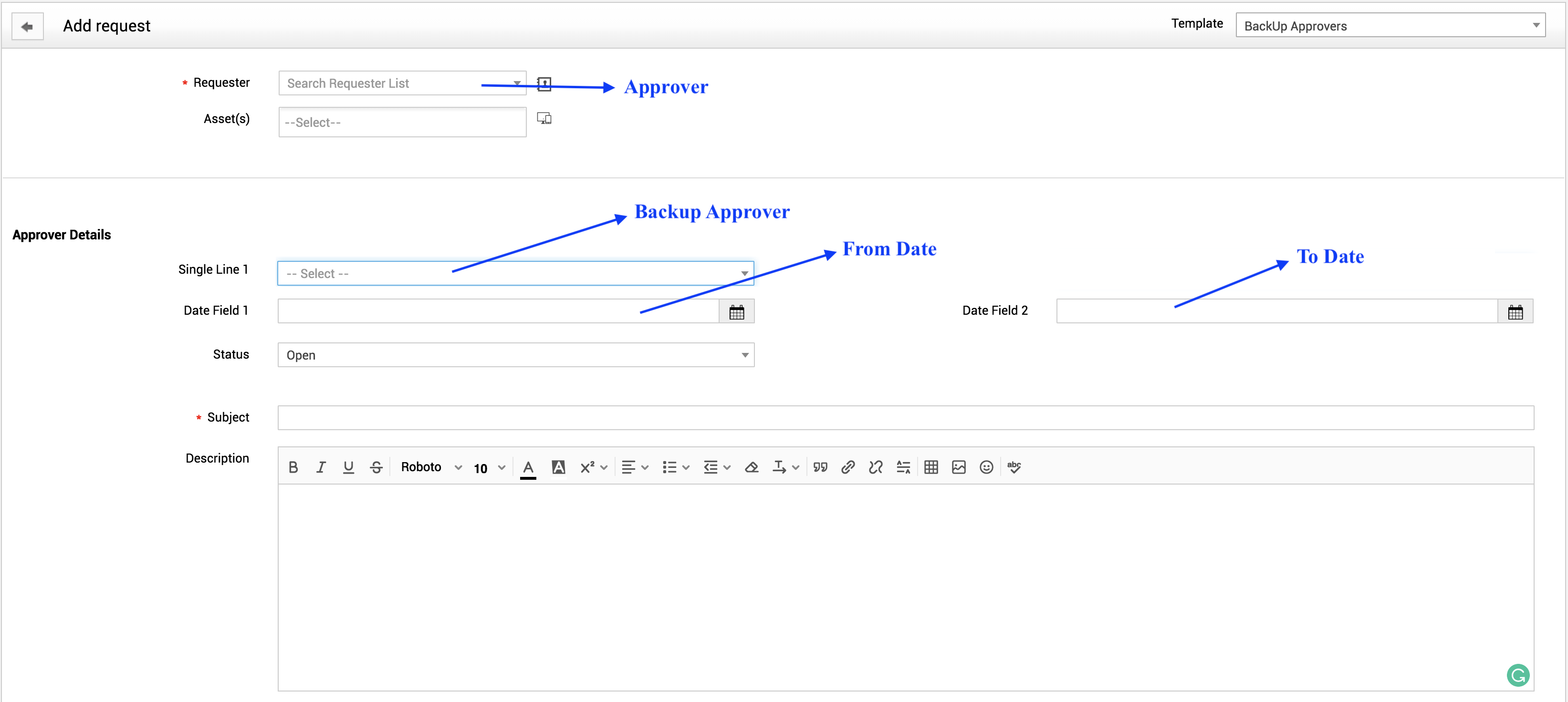Click the back arrow button
Image resolution: width=1568 pixels, height=702 pixels.
[27, 27]
